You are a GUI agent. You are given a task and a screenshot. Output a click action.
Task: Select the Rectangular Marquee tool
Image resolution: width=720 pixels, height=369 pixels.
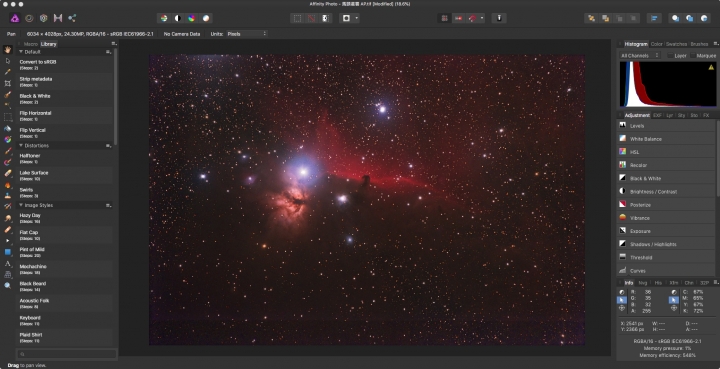[x=8, y=117]
